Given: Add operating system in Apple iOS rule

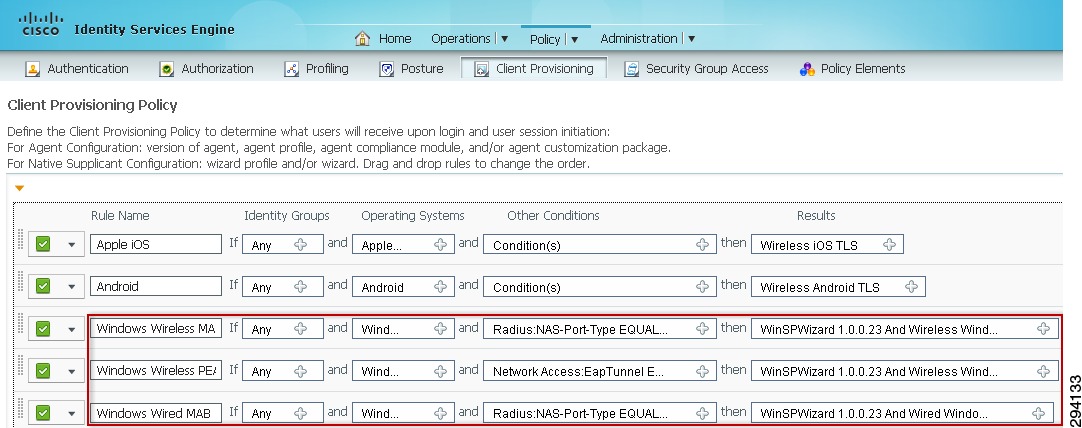Looking at the screenshot, I should (x=440, y=244).
